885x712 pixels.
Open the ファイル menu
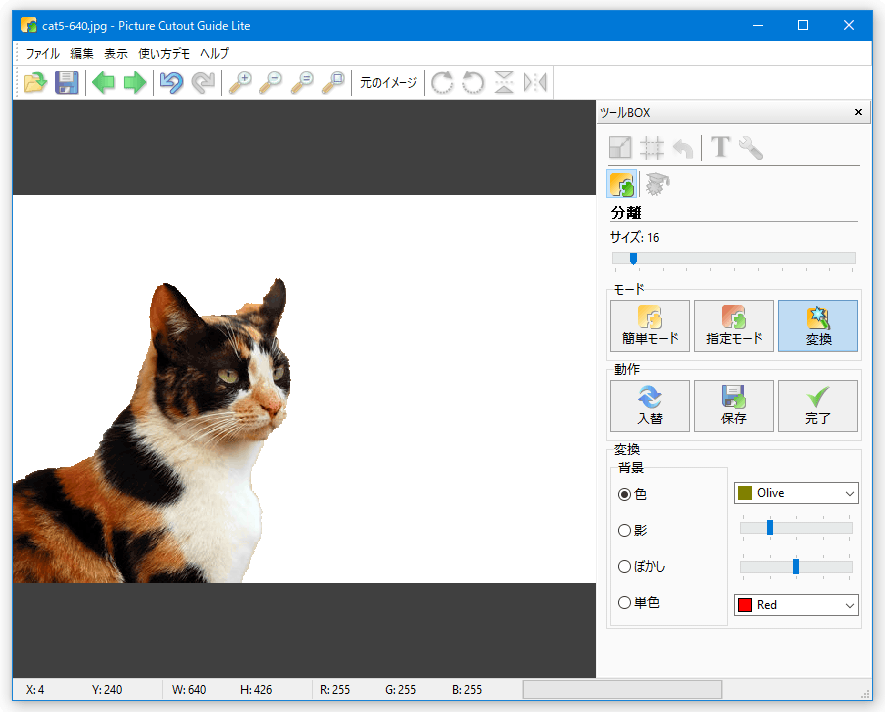[x=43, y=53]
